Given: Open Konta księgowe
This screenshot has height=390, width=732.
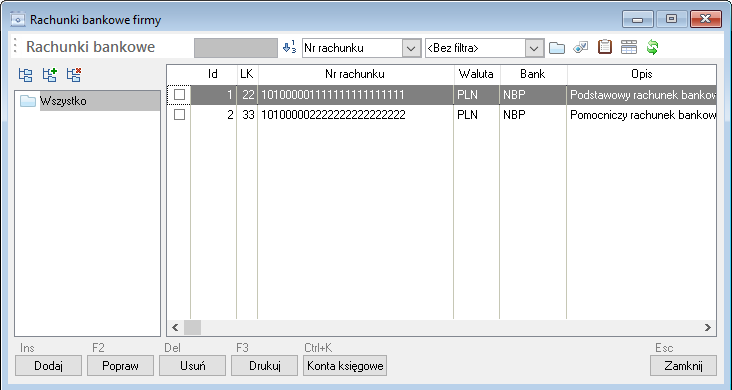Looking at the screenshot, I should click(x=345, y=366).
